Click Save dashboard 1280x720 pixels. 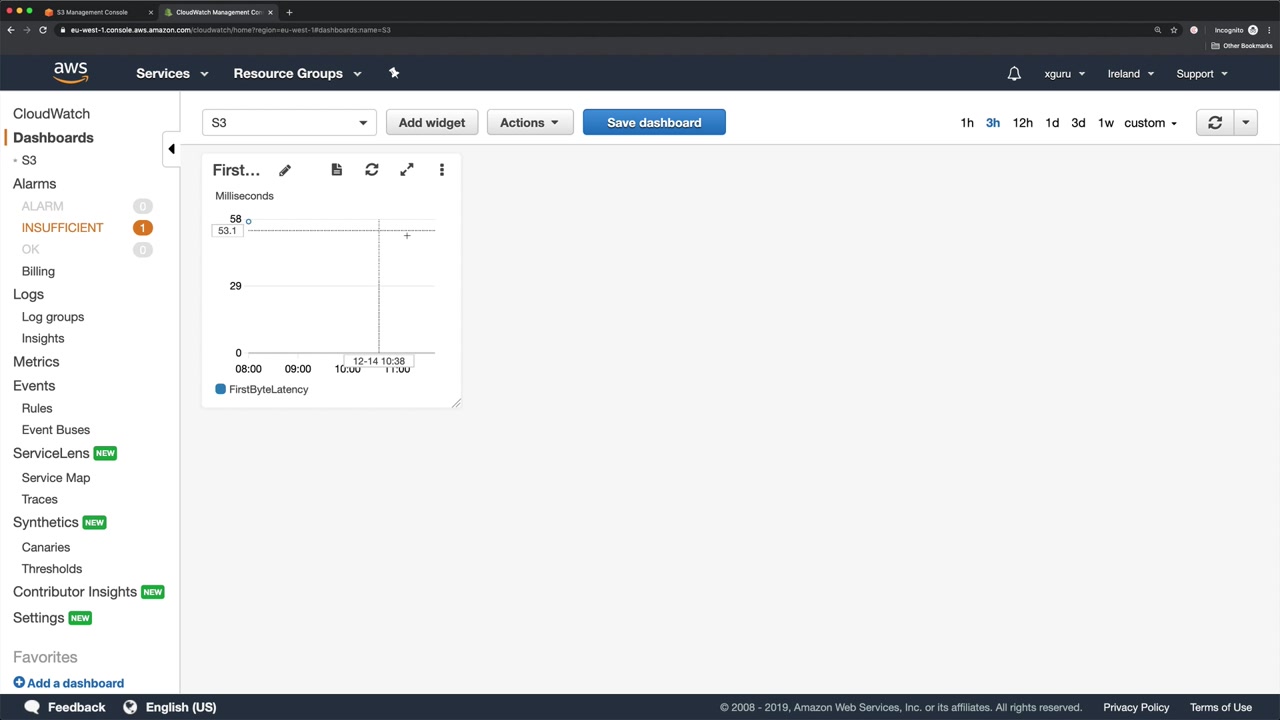[x=654, y=123]
